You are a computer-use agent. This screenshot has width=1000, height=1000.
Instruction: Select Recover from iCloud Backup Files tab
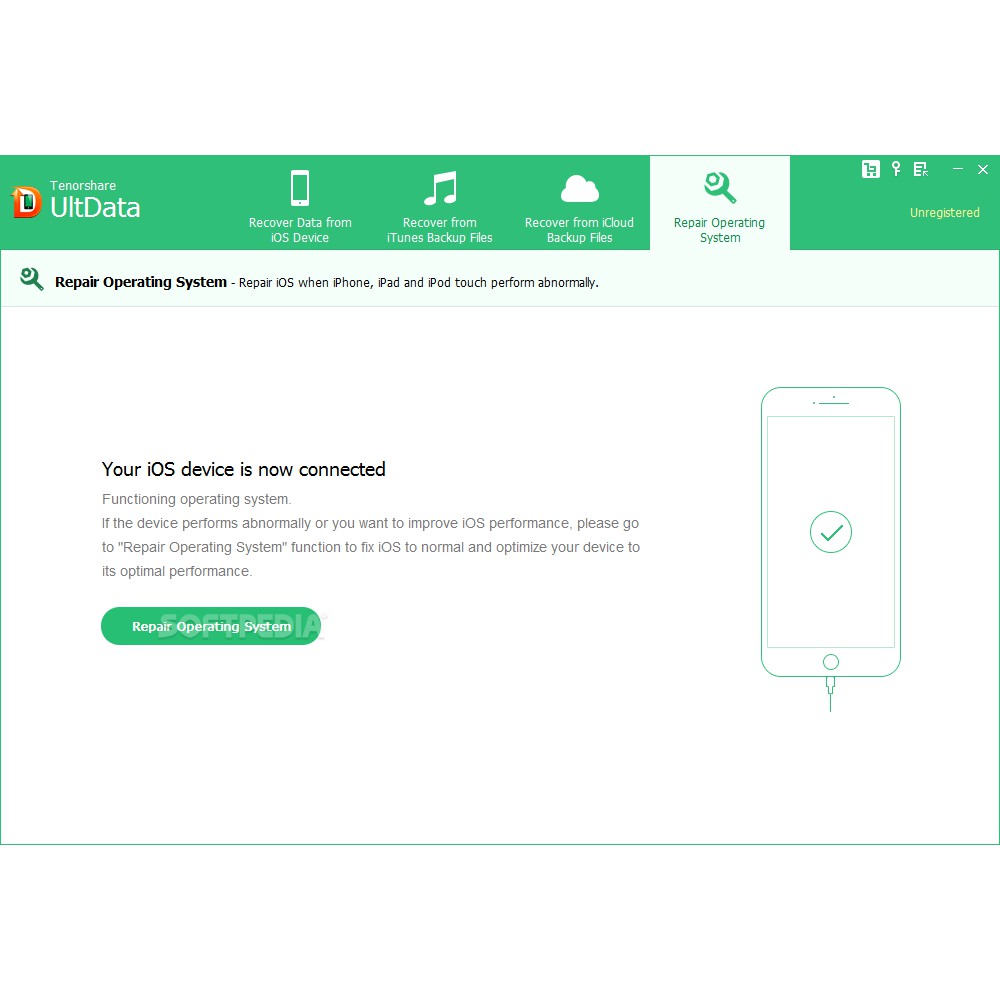579,230
